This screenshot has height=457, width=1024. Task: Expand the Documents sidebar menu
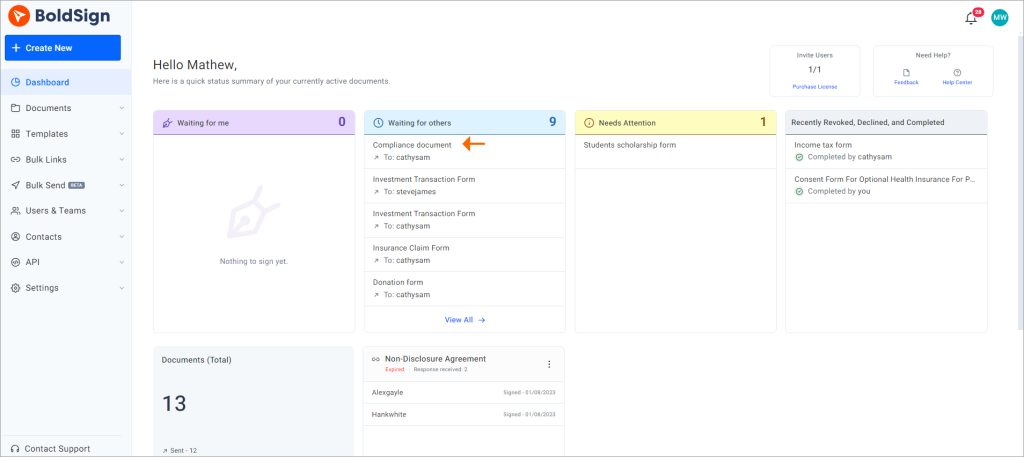[x=121, y=108]
